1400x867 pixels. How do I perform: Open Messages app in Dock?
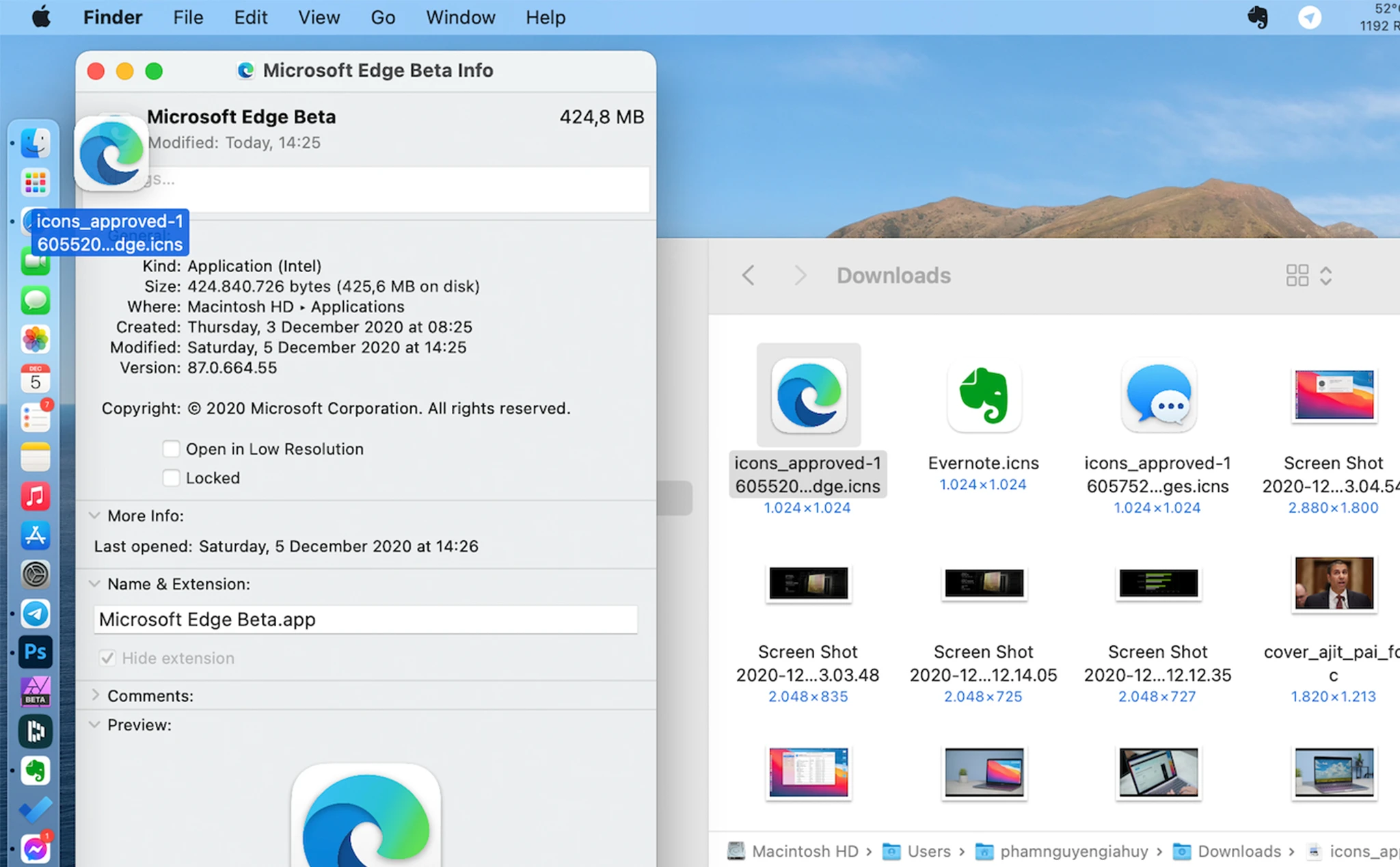click(x=35, y=300)
